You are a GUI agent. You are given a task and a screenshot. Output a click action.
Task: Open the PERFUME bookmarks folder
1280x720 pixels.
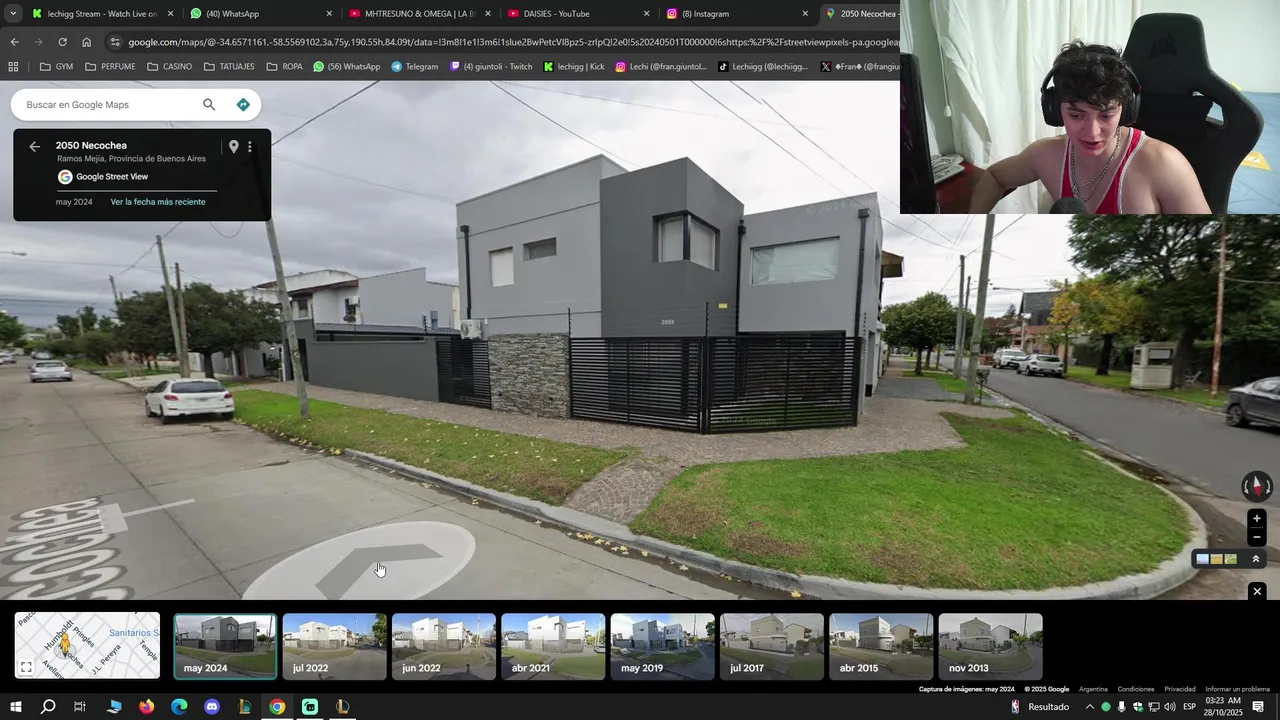pyautogui.click(x=110, y=67)
